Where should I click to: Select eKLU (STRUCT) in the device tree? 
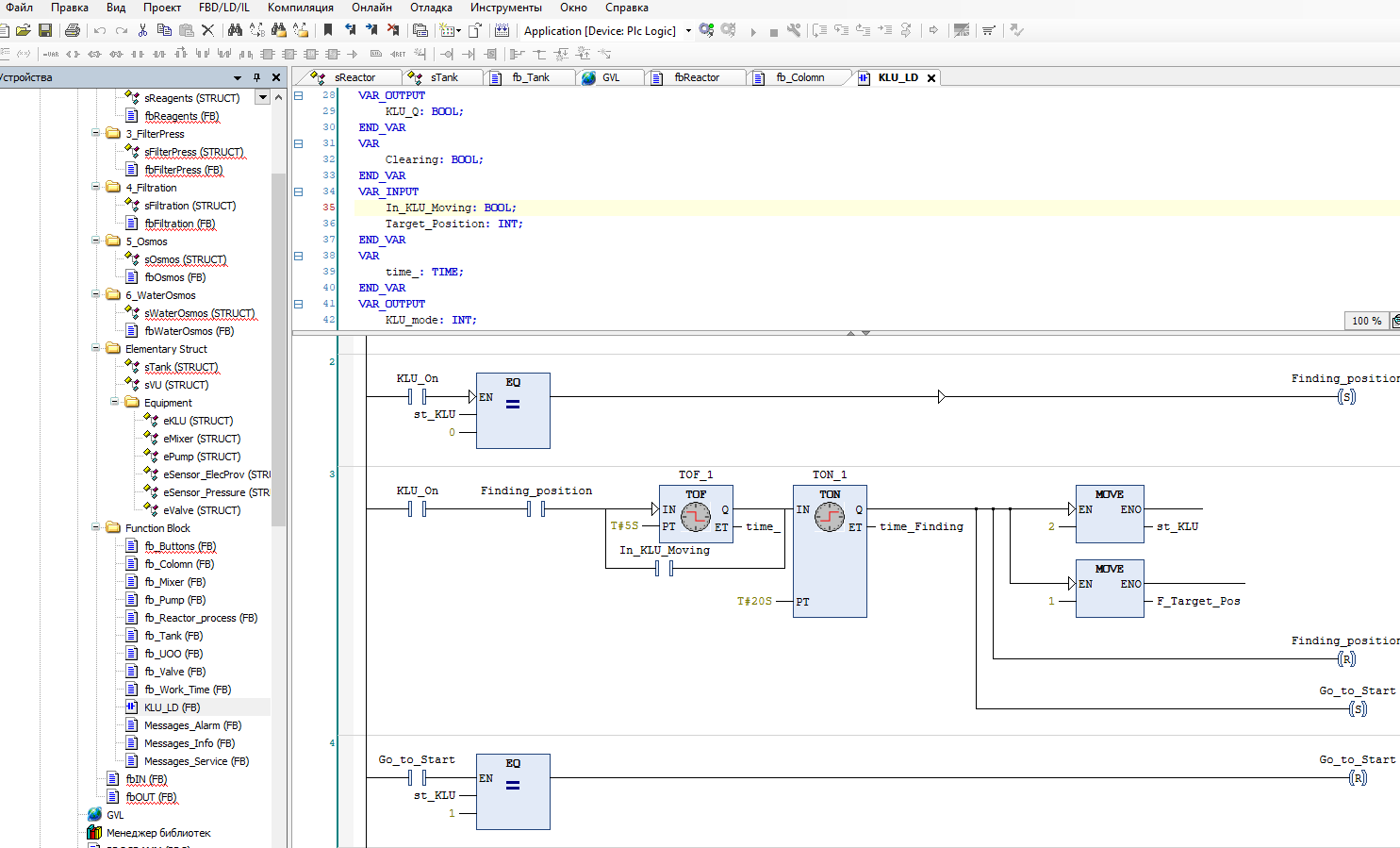pyautogui.click(x=197, y=421)
